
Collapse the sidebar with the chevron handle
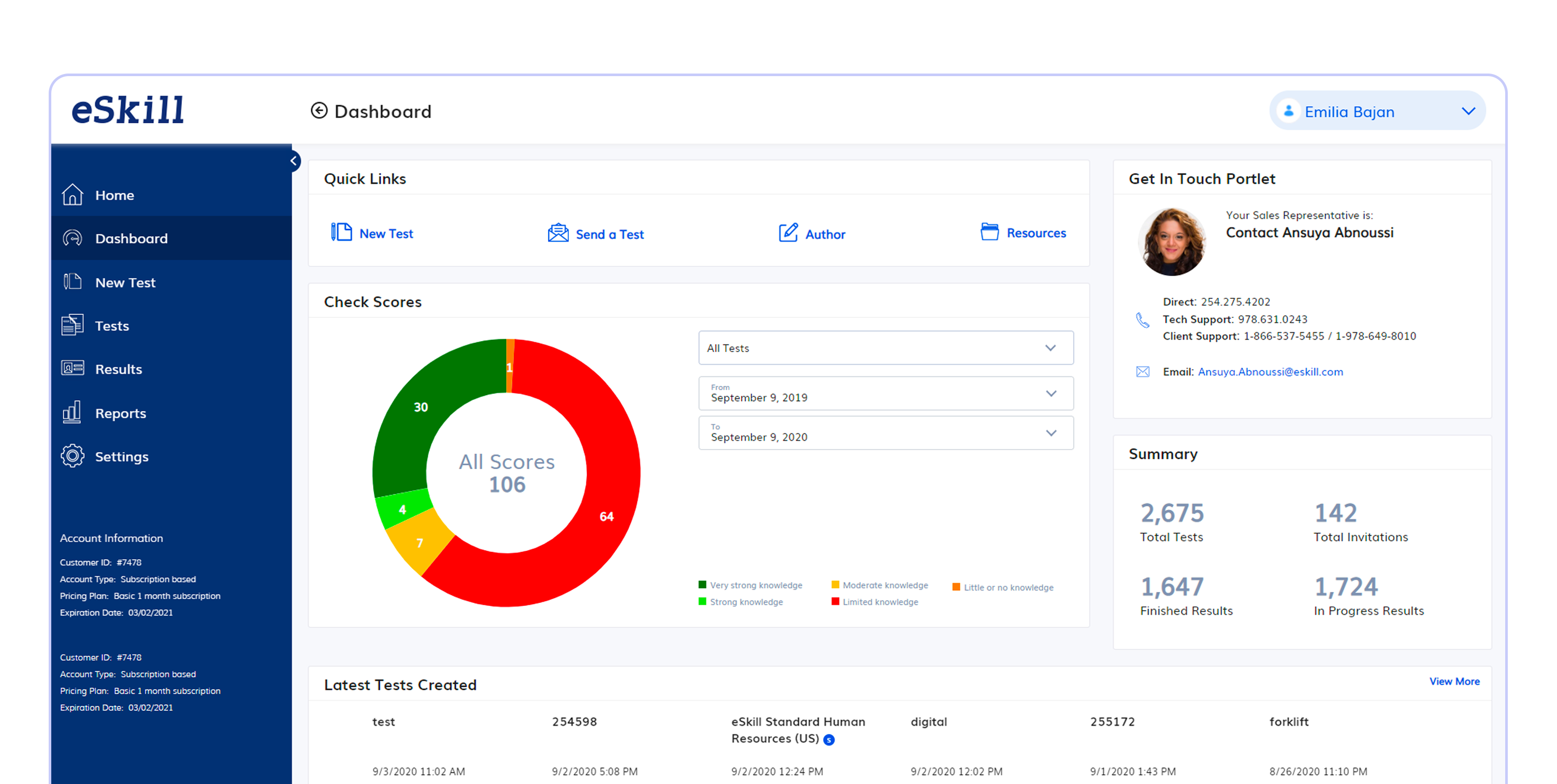[294, 161]
